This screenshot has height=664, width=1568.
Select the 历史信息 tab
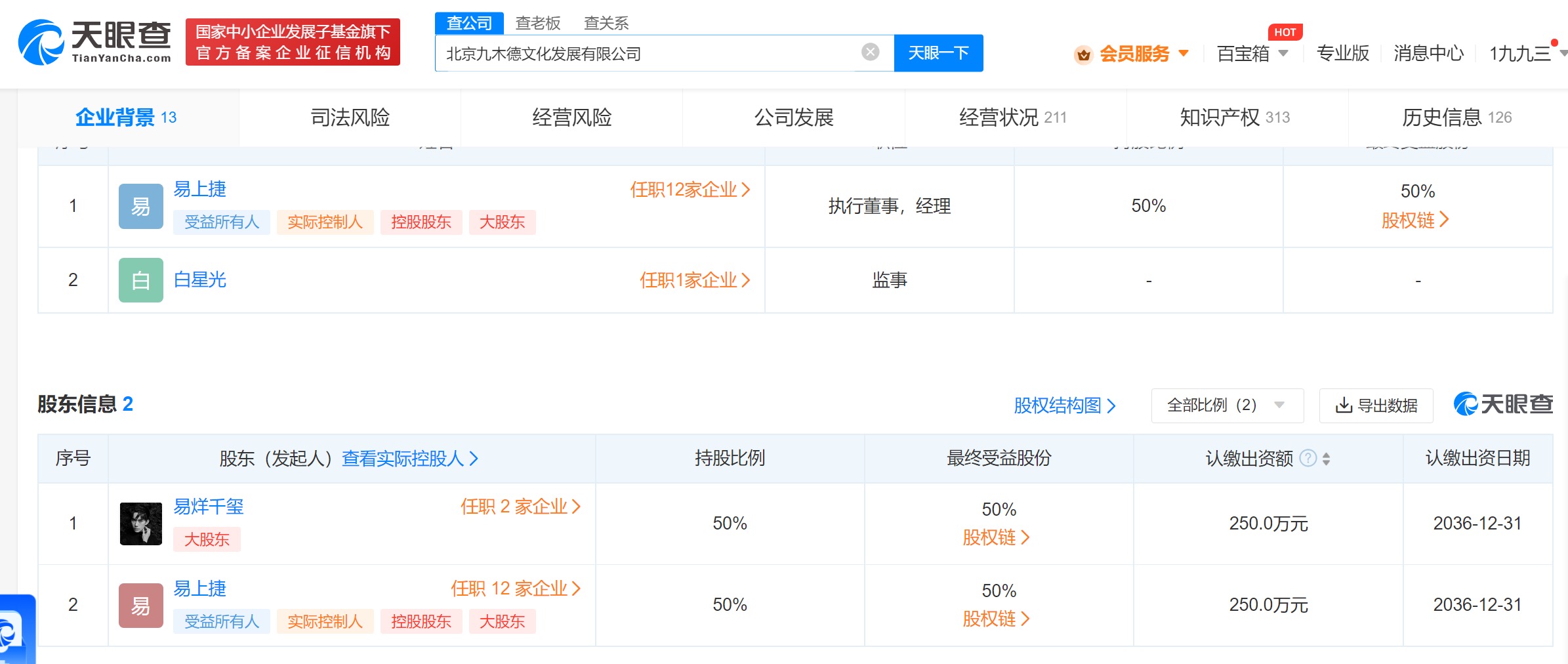pyautogui.click(x=1457, y=117)
